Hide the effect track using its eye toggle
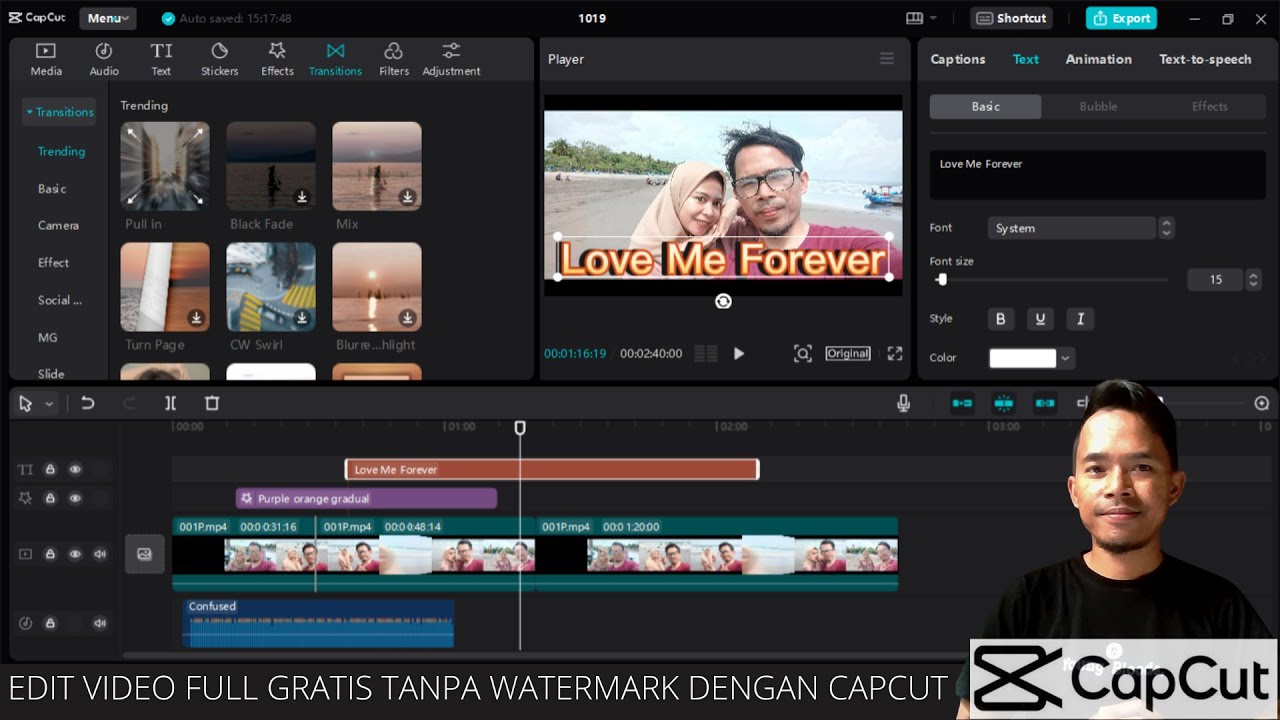This screenshot has height=720, width=1280. [75, 498]
